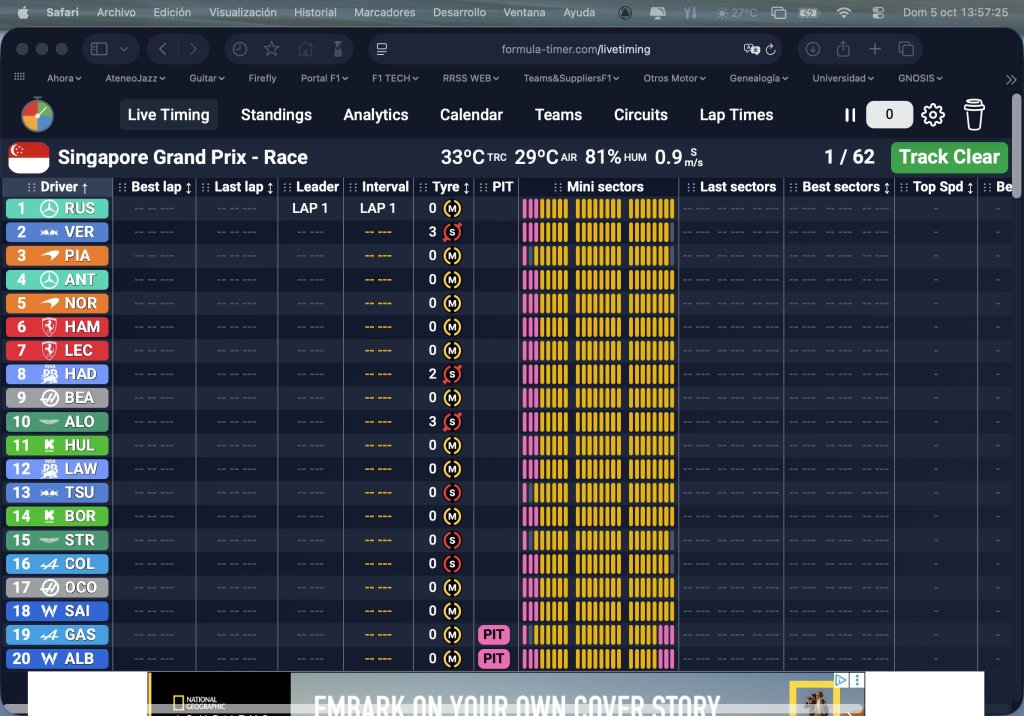The image size is (1024, 716).
Task: Click the Formula Timer stopwatch logo
Action: point(37,115)
